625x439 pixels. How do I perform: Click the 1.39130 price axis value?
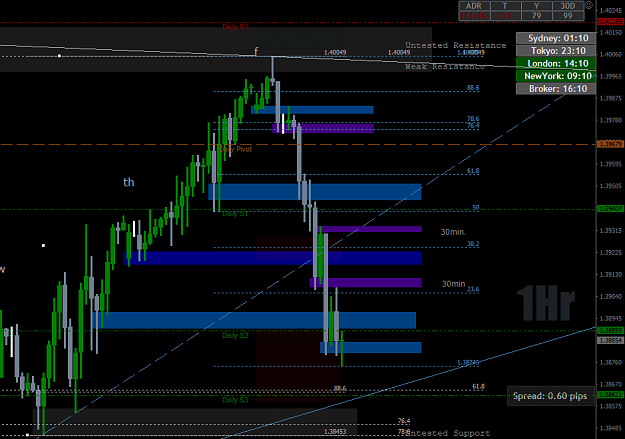pos(611,274)
